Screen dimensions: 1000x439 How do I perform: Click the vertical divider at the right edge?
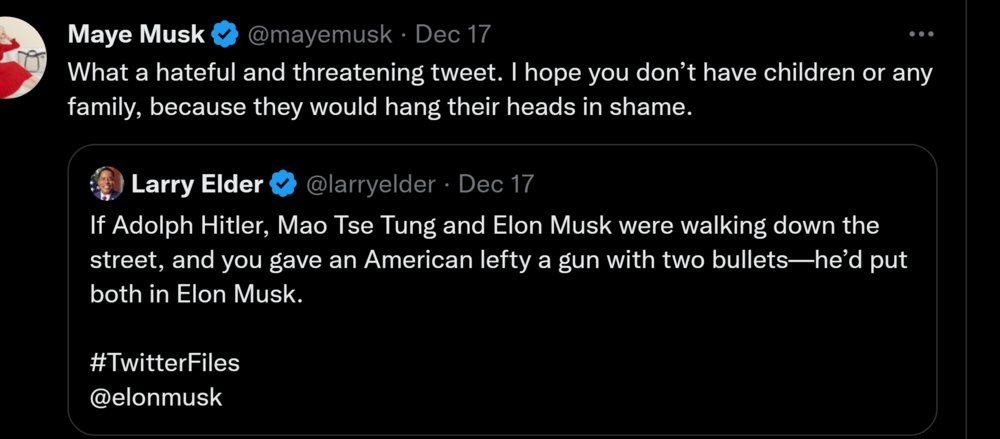click(967, 220)
